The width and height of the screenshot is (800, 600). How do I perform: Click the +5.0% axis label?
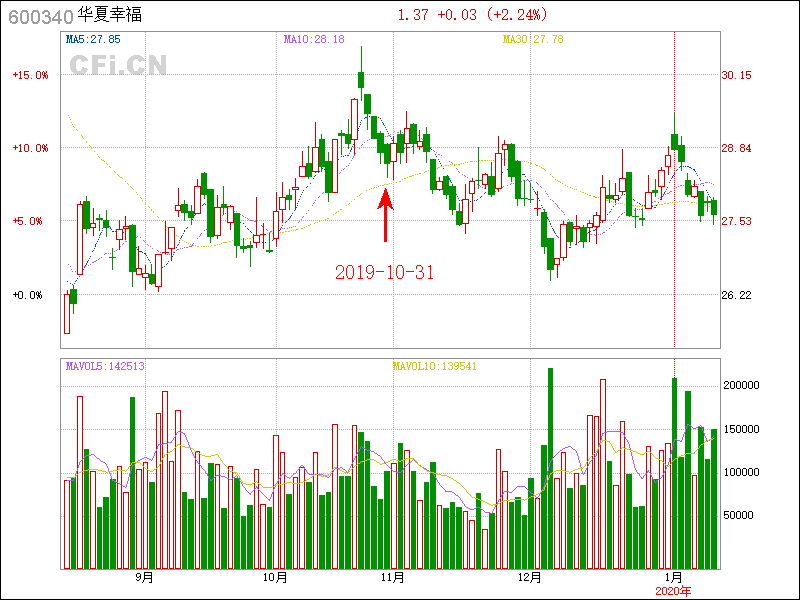coord(27,221)
